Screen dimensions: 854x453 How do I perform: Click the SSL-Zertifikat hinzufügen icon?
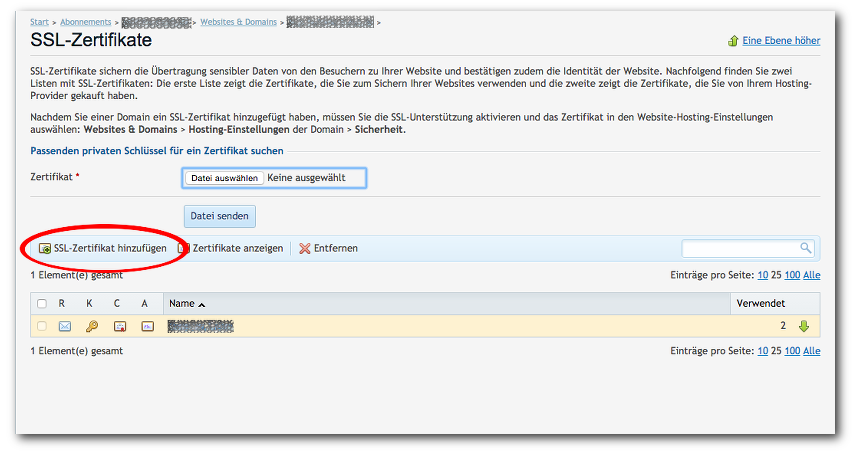[x=44, y=248]
